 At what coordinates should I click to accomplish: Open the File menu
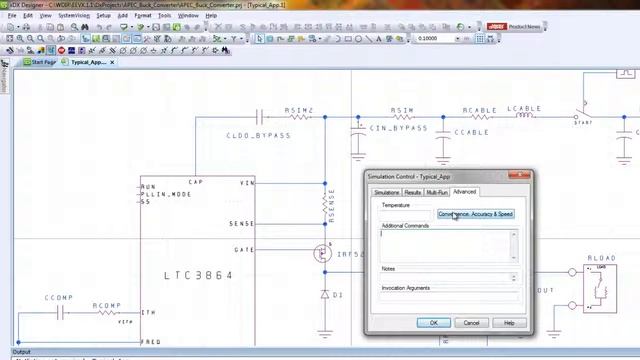12,16
